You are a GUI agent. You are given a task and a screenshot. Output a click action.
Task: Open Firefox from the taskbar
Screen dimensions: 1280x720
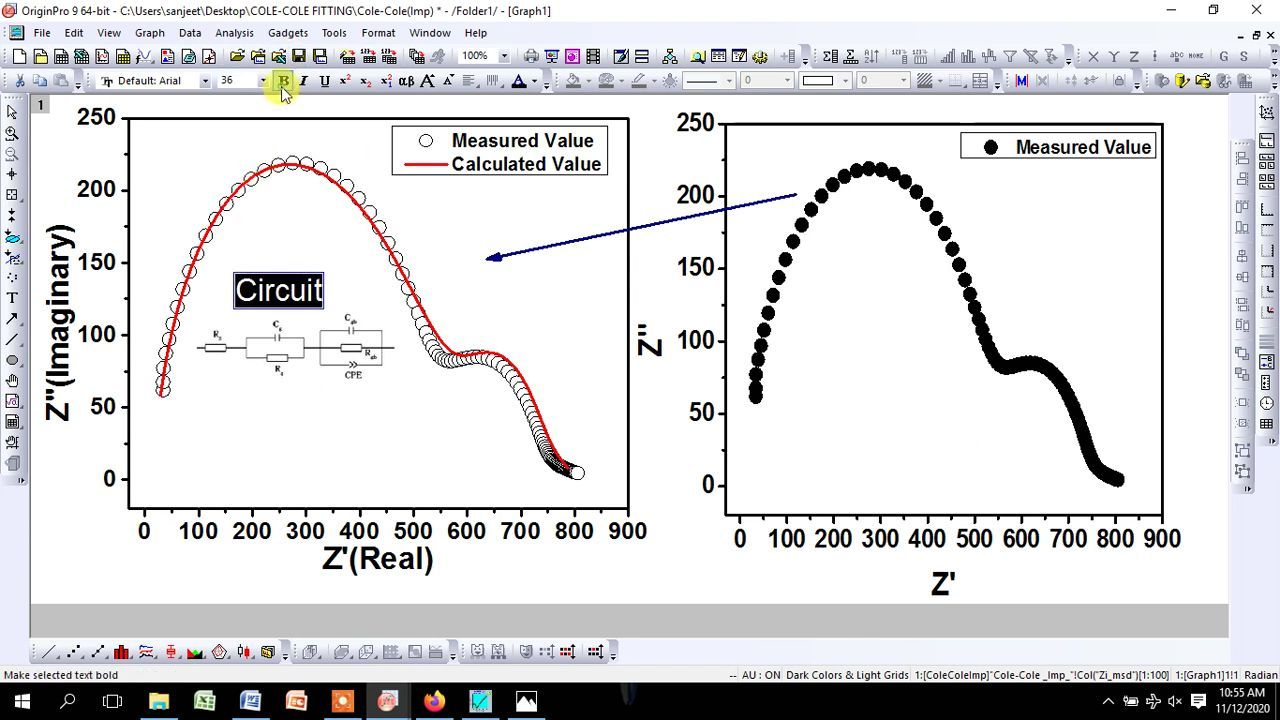point(433,701)
